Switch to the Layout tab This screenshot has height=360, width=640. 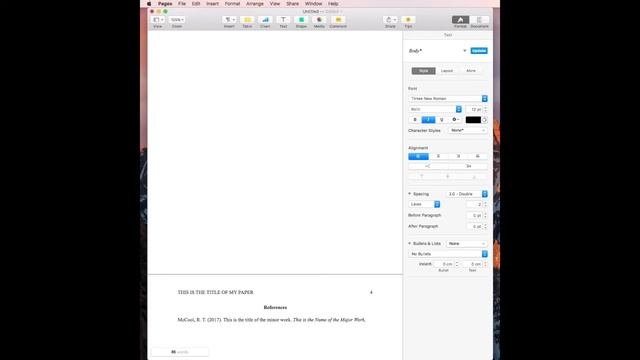click(447, 71)
